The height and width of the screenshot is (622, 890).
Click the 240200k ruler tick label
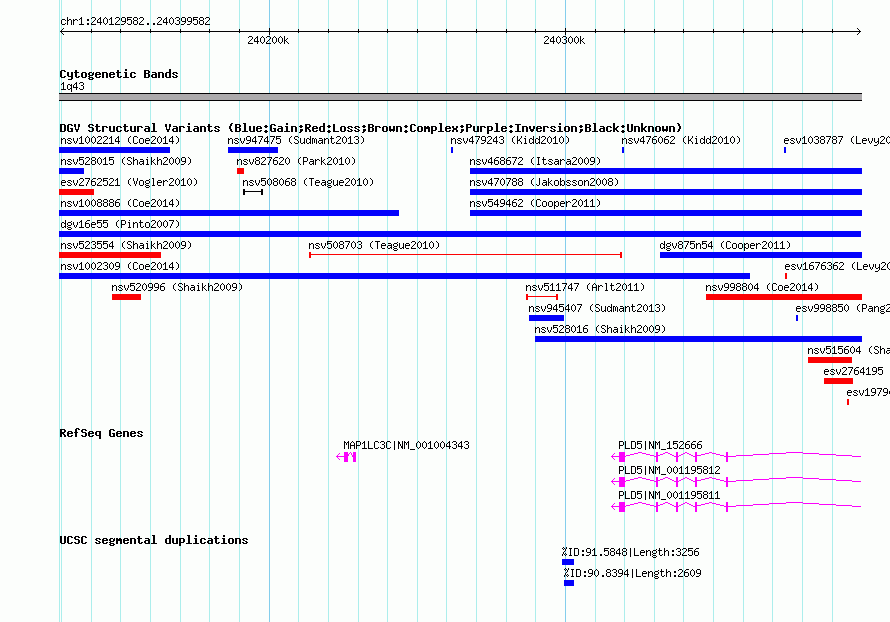pos(268,40)
